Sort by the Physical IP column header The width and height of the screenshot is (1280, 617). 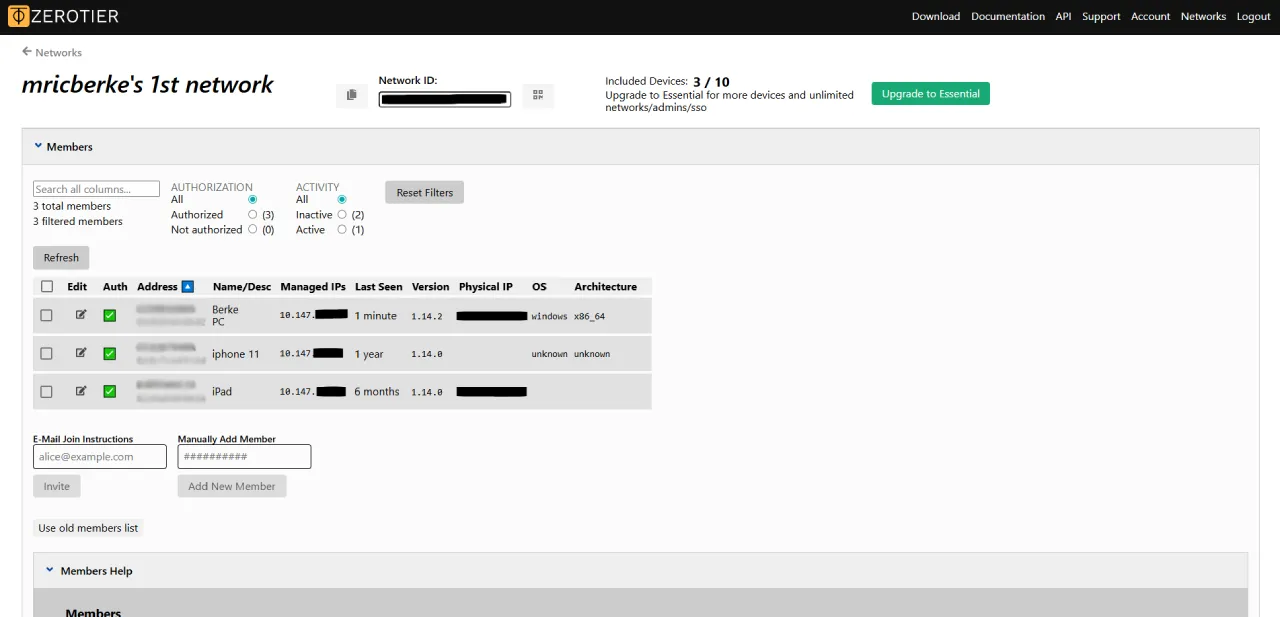click(x=486, y=287)
